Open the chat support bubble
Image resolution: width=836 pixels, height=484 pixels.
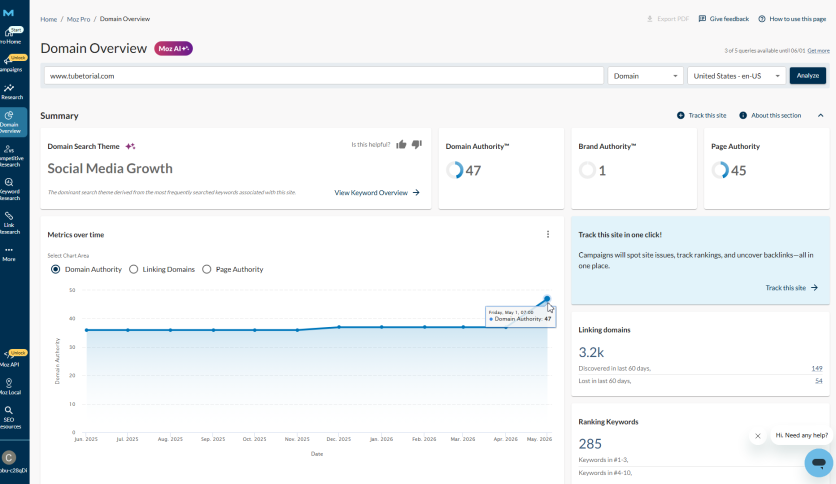click(818, 463)
